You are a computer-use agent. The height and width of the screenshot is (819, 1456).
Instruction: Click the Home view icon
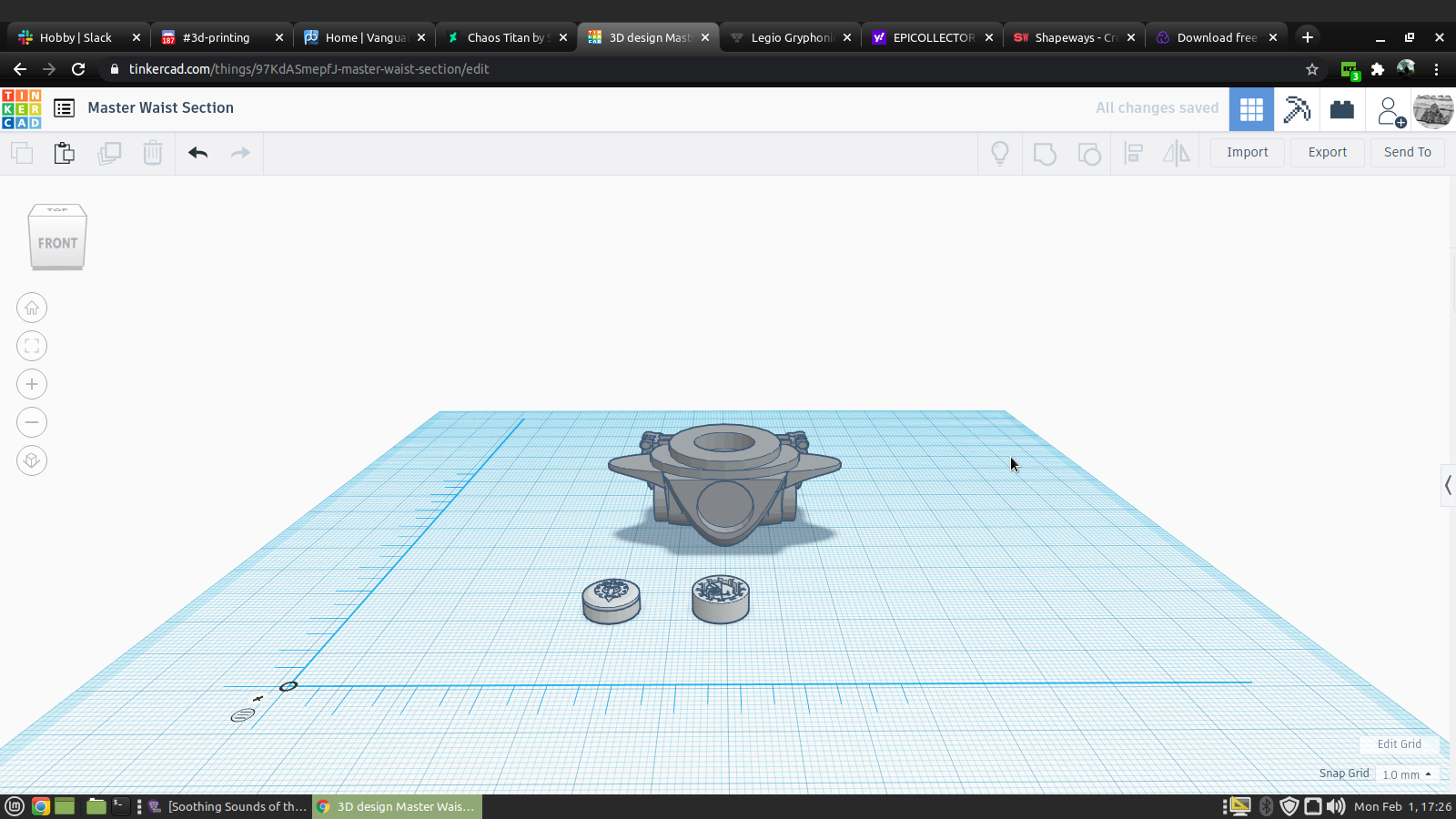pyautogui.click(x=32, y=308)
